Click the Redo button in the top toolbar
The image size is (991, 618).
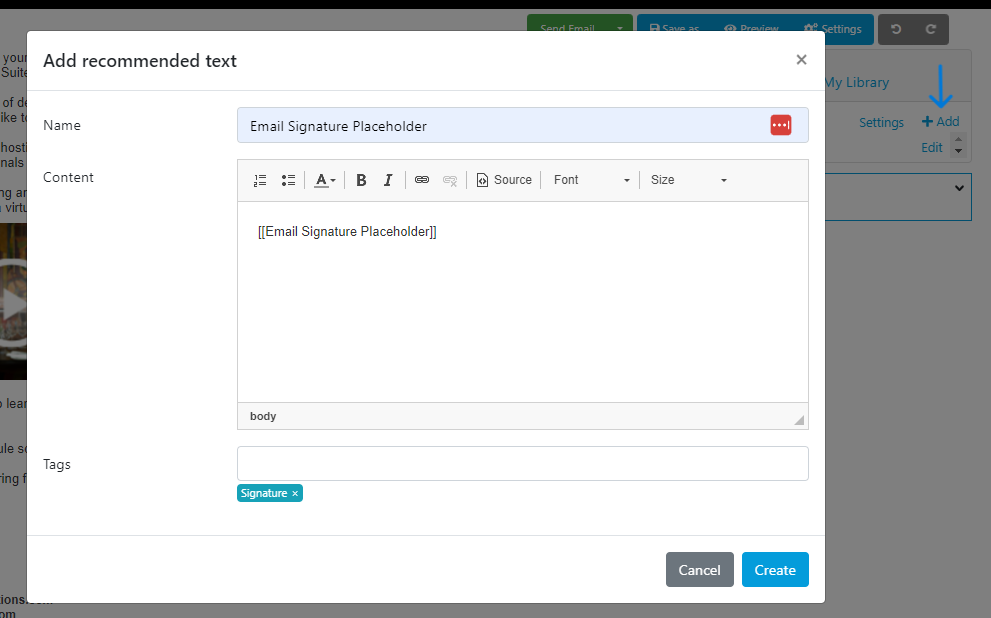(930, 29)
